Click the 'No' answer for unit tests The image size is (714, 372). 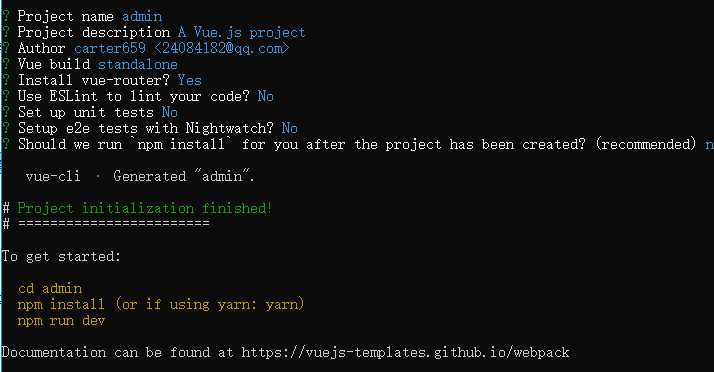click(x=169, y=112)
